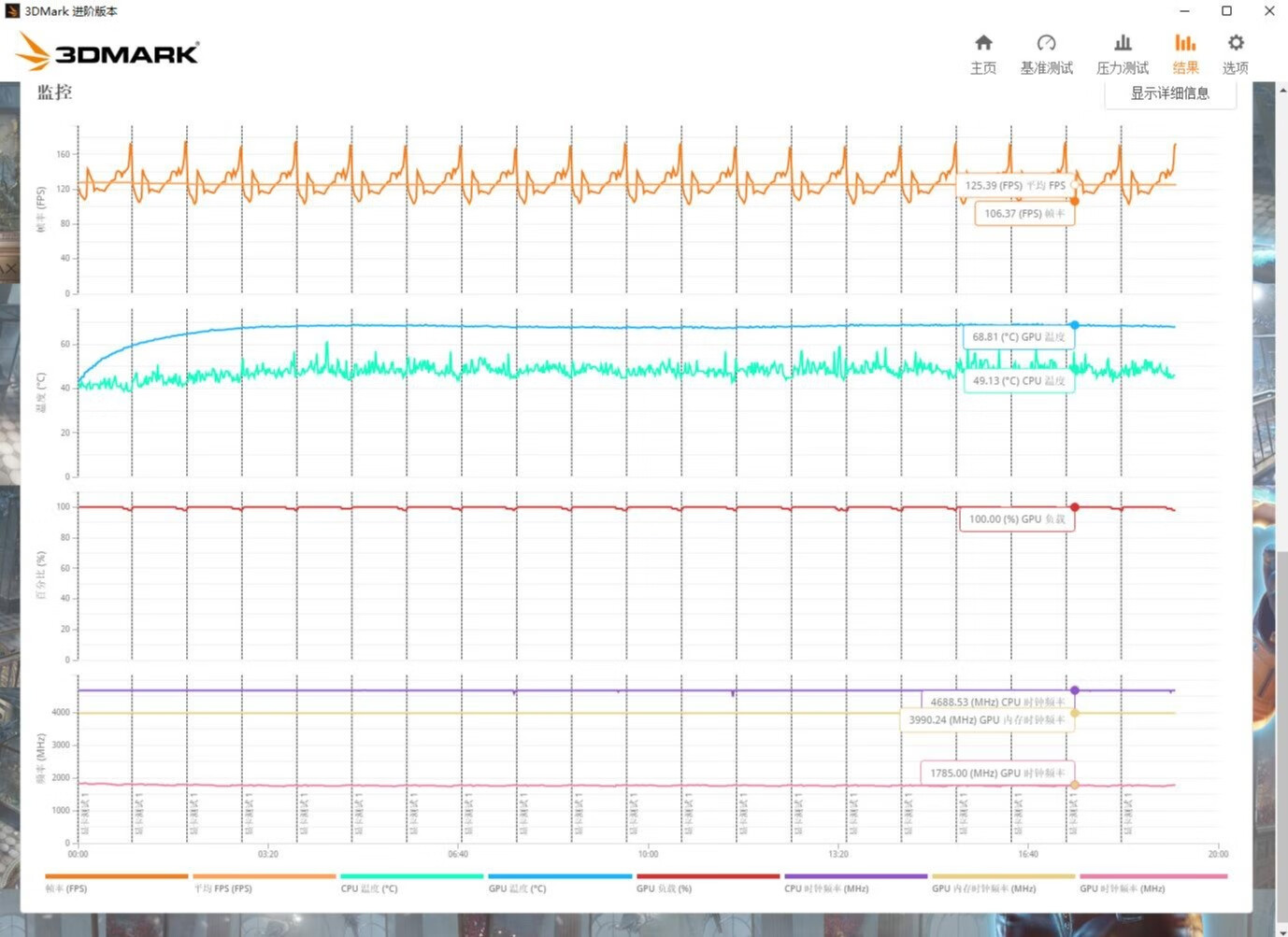Open the 结果 results icon

[x=1185, y=43]
